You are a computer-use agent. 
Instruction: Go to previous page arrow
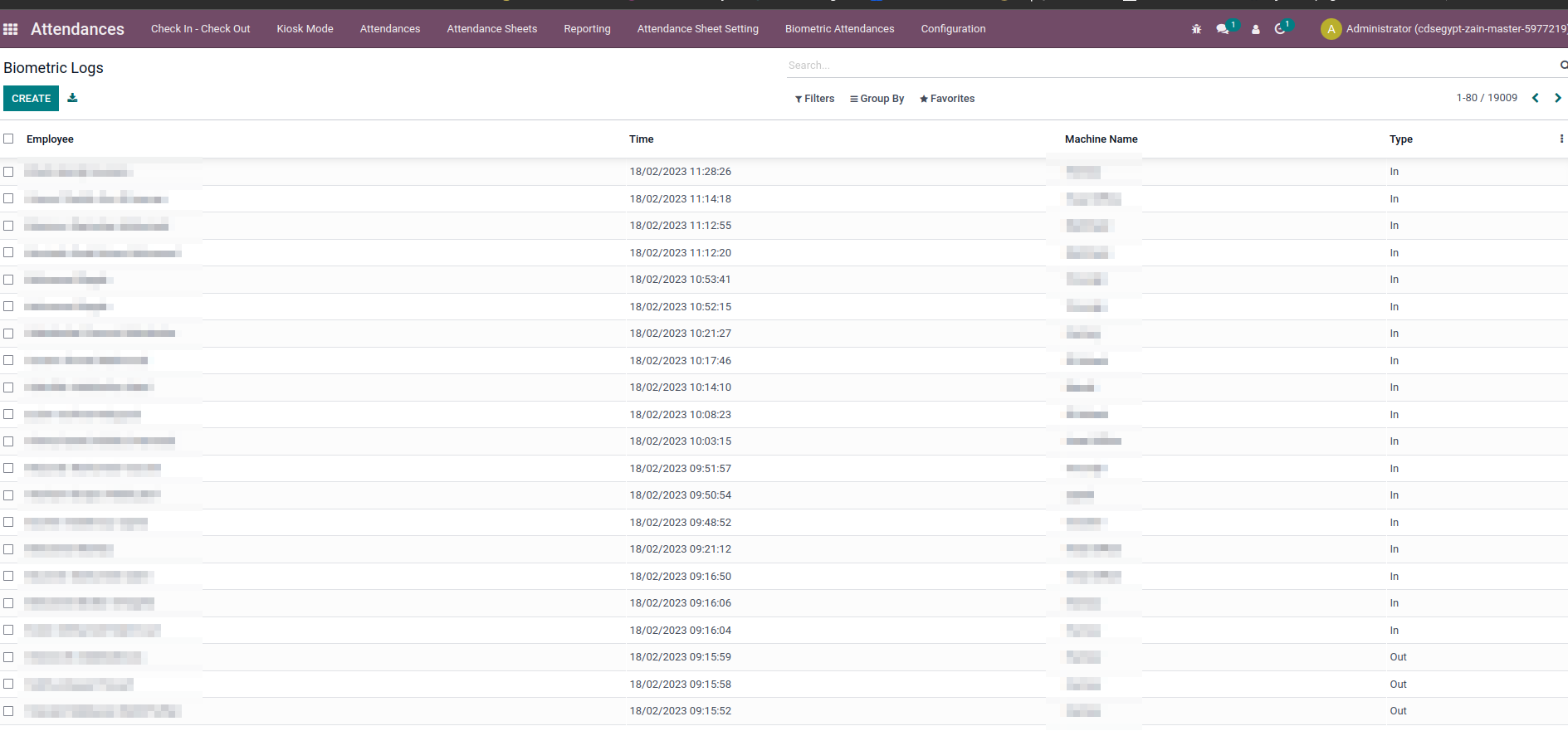click(1535, 98)
